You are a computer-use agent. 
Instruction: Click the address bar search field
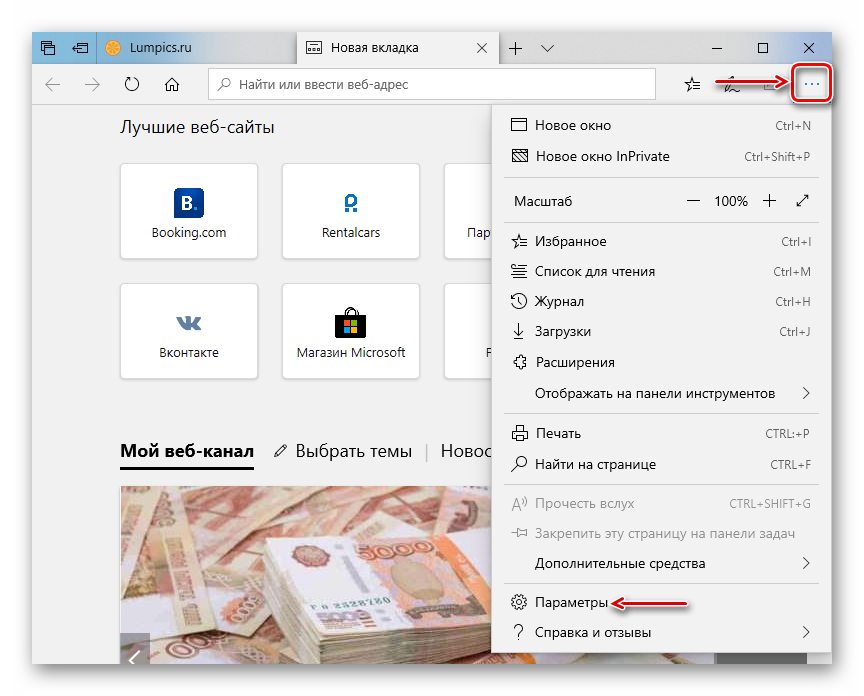pyautogui.click(x=430, y=85)
